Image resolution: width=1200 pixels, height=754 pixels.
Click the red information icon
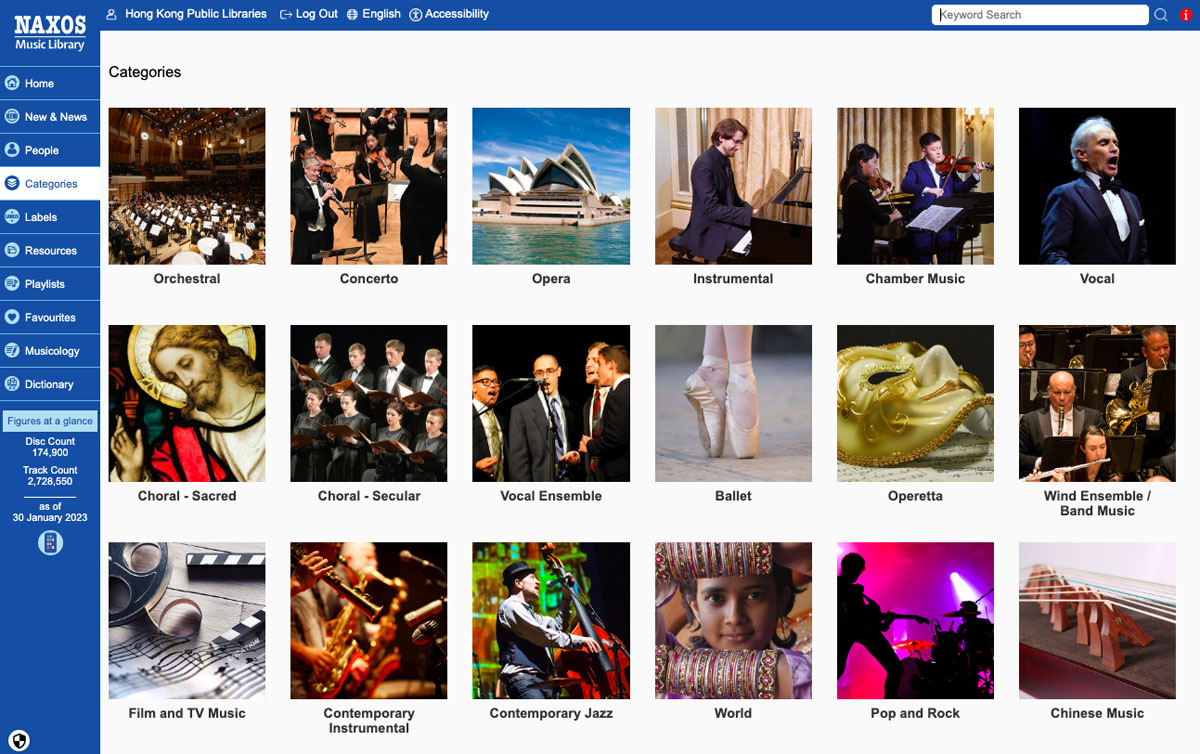coord(1187,15)
